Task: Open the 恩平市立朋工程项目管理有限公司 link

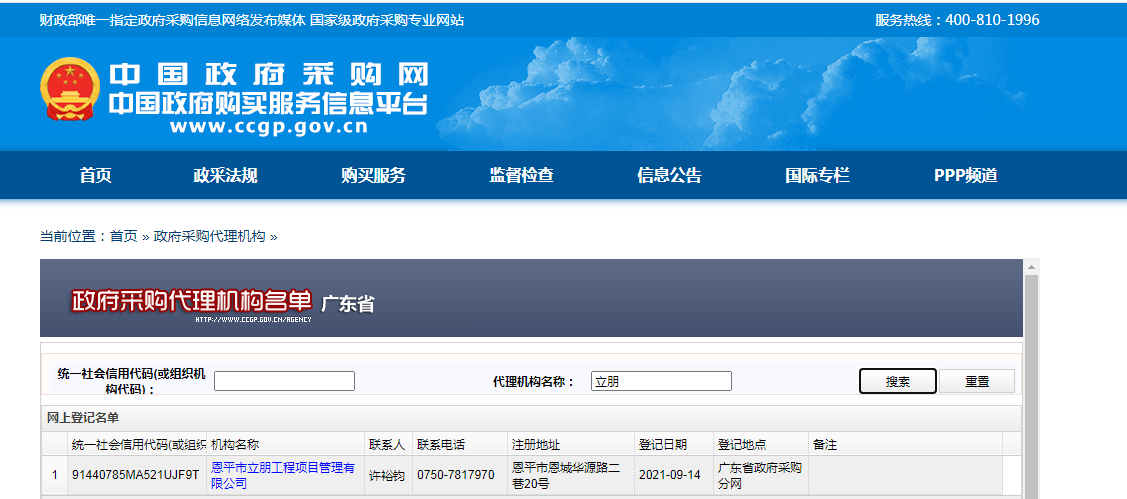Action: (283, 475)
